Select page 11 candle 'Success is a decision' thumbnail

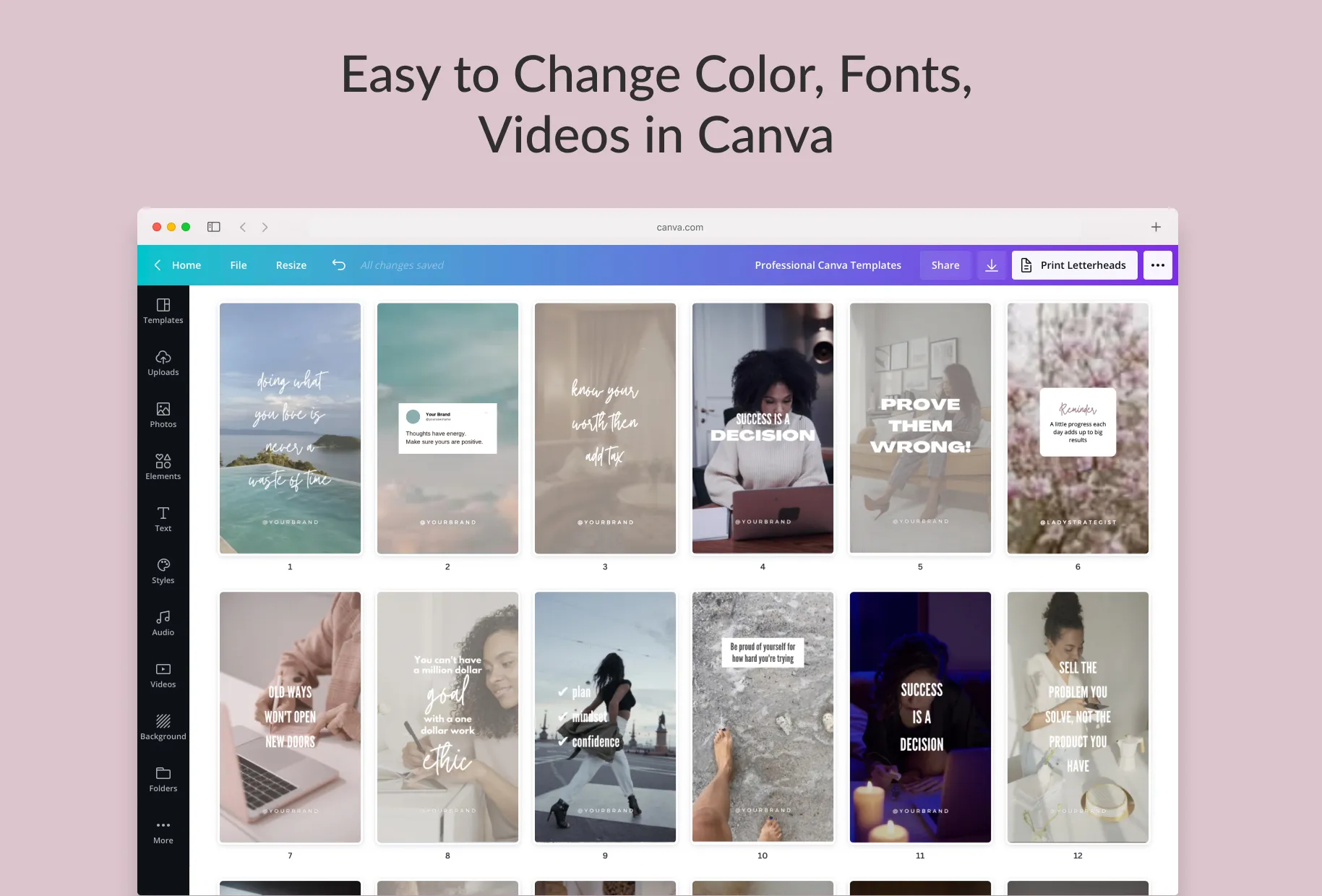pyautogui.click(x=920, y=718)
